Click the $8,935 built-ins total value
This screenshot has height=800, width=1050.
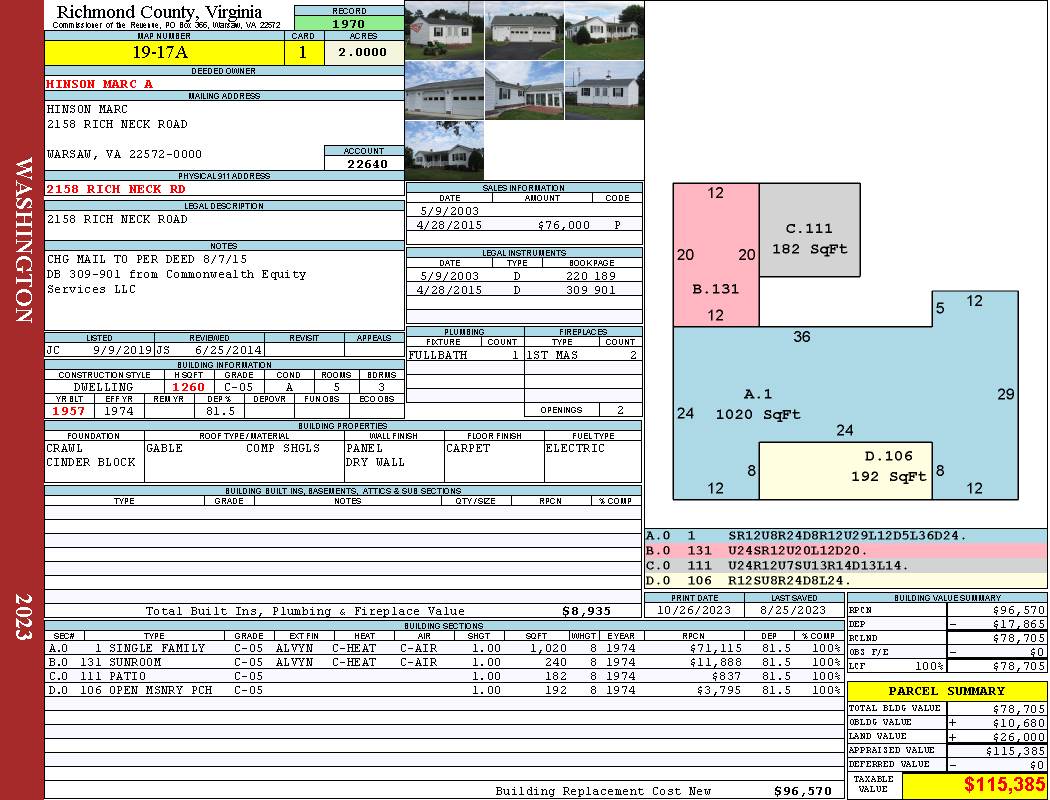[587, 611]
